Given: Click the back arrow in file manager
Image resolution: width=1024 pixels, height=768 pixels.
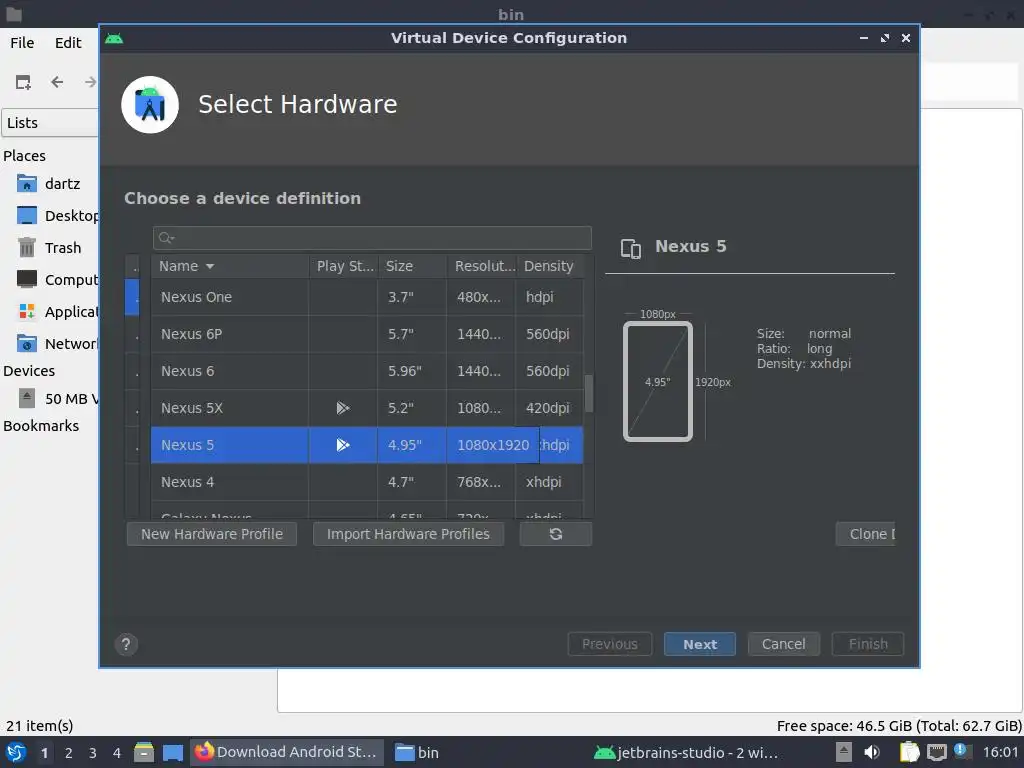Looking at the screenshot, I should click(57, 82).
